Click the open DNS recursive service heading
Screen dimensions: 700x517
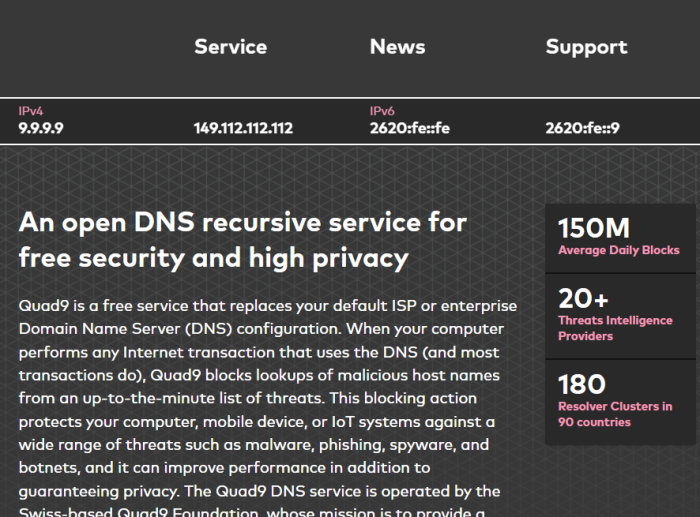coord(243,241)
